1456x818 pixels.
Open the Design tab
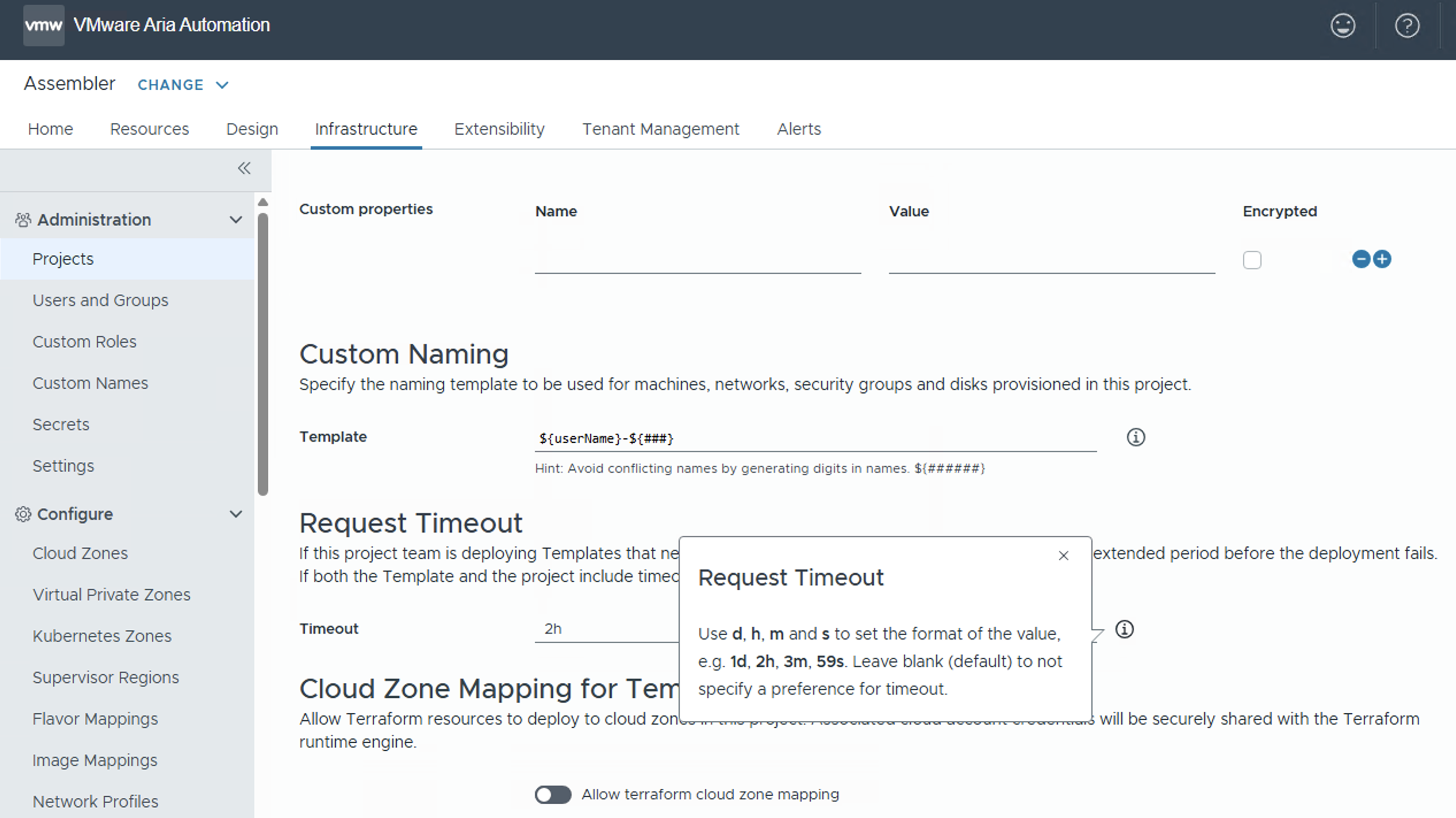pos(252,129)
